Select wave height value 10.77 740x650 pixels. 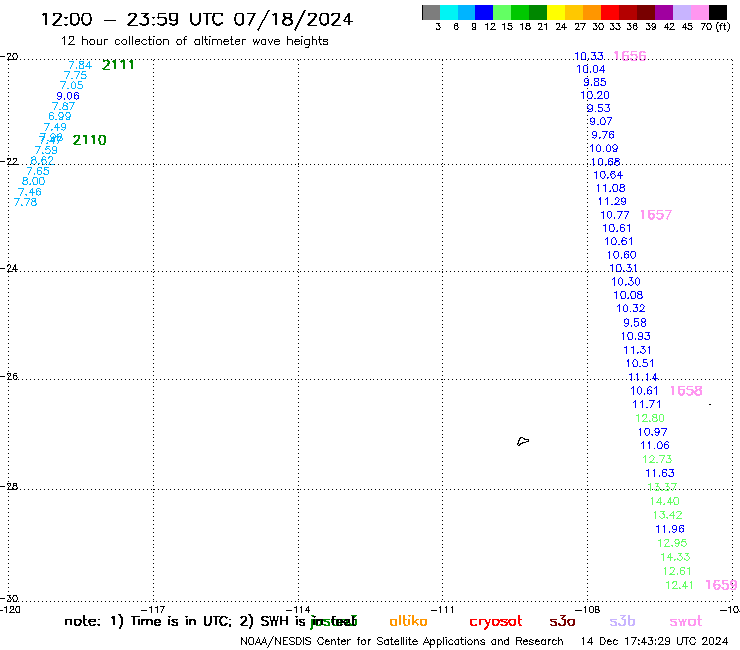[x=615, y=215]
